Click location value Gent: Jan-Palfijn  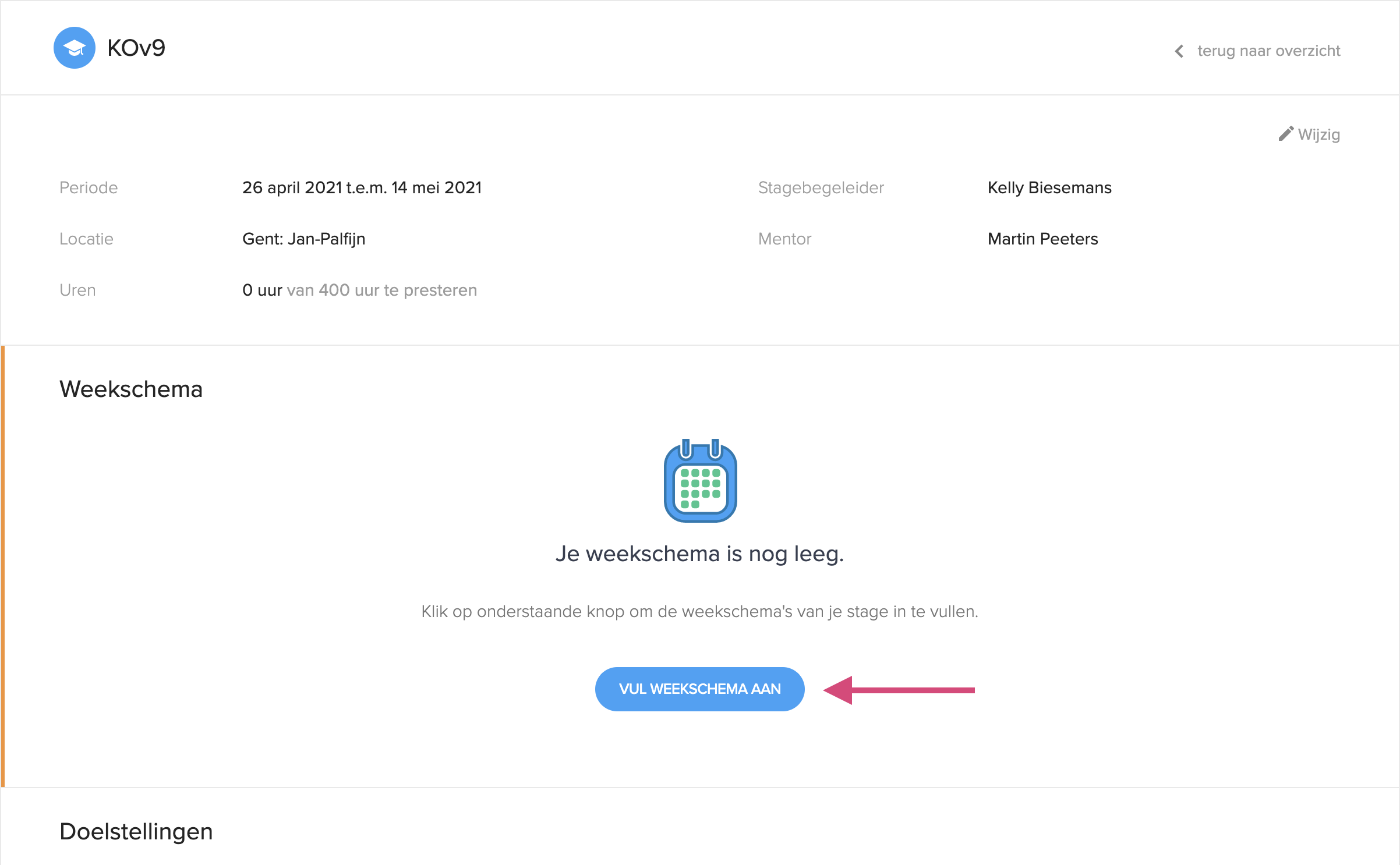coord(303,239)
